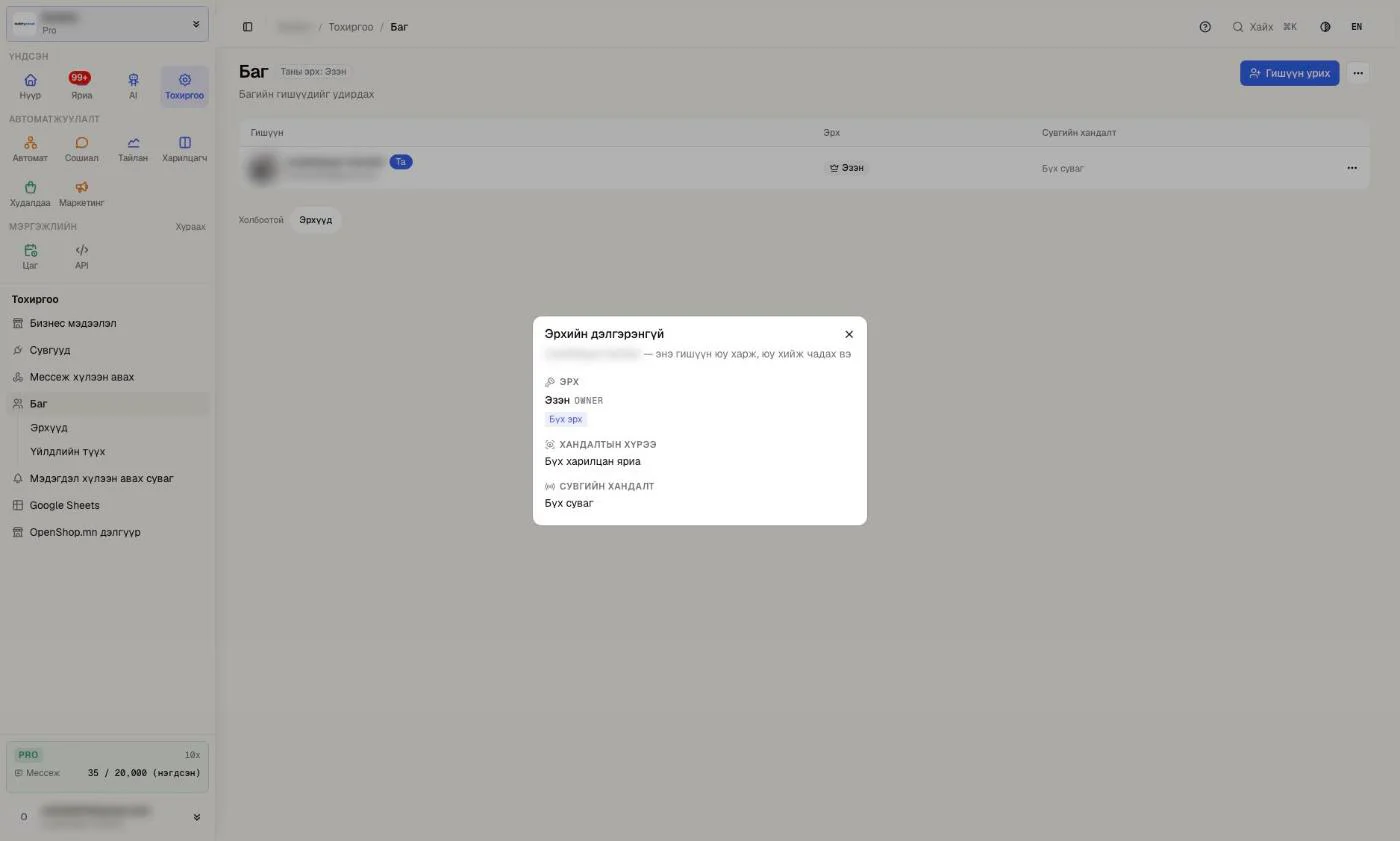Open the Сошиал social icon
The width and height of the screenshot is (1400, 841).
tap(81, 149)
